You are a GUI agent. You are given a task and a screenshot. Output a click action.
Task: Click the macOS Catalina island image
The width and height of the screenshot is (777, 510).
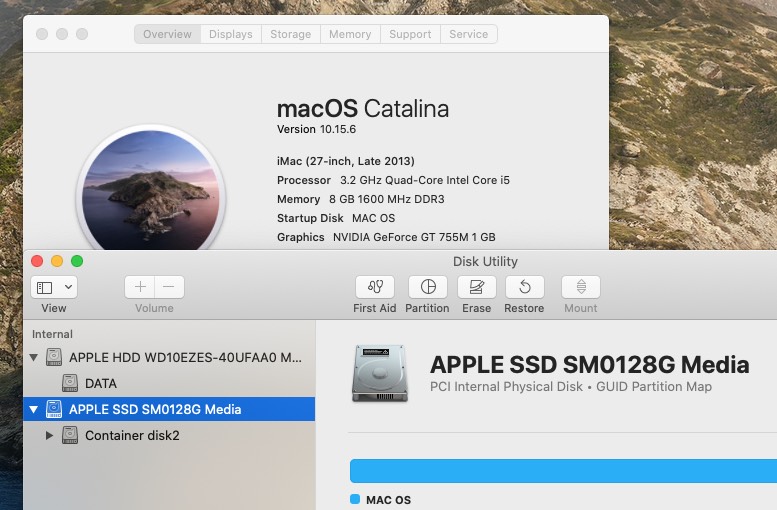point(151,188)
